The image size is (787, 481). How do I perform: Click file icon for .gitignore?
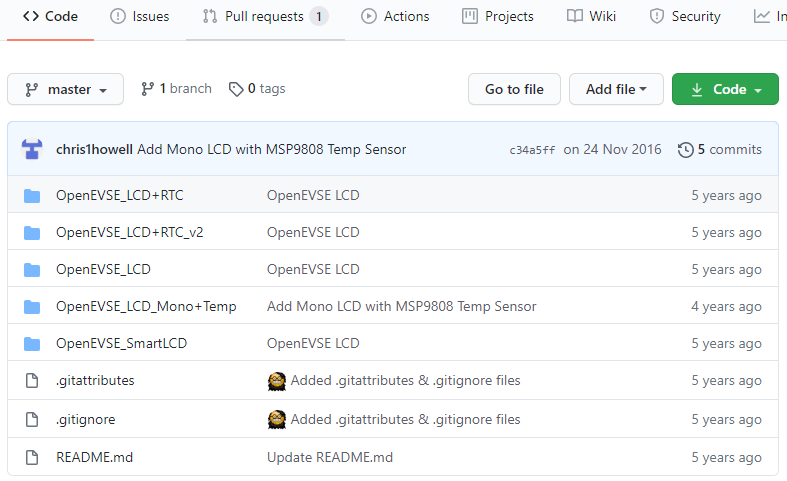(32, 419)
